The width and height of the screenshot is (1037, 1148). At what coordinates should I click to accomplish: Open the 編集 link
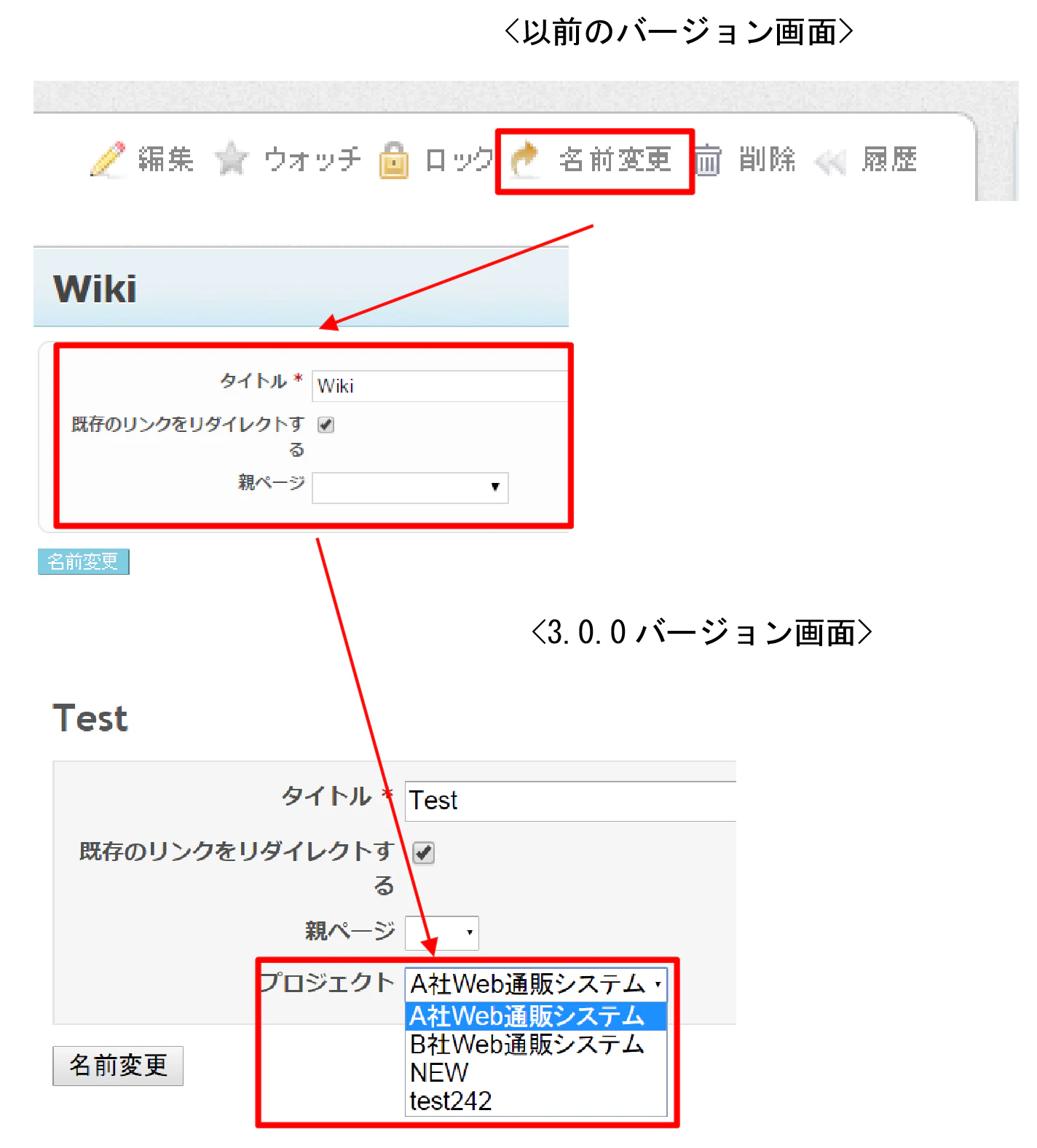tap(166, 159)
